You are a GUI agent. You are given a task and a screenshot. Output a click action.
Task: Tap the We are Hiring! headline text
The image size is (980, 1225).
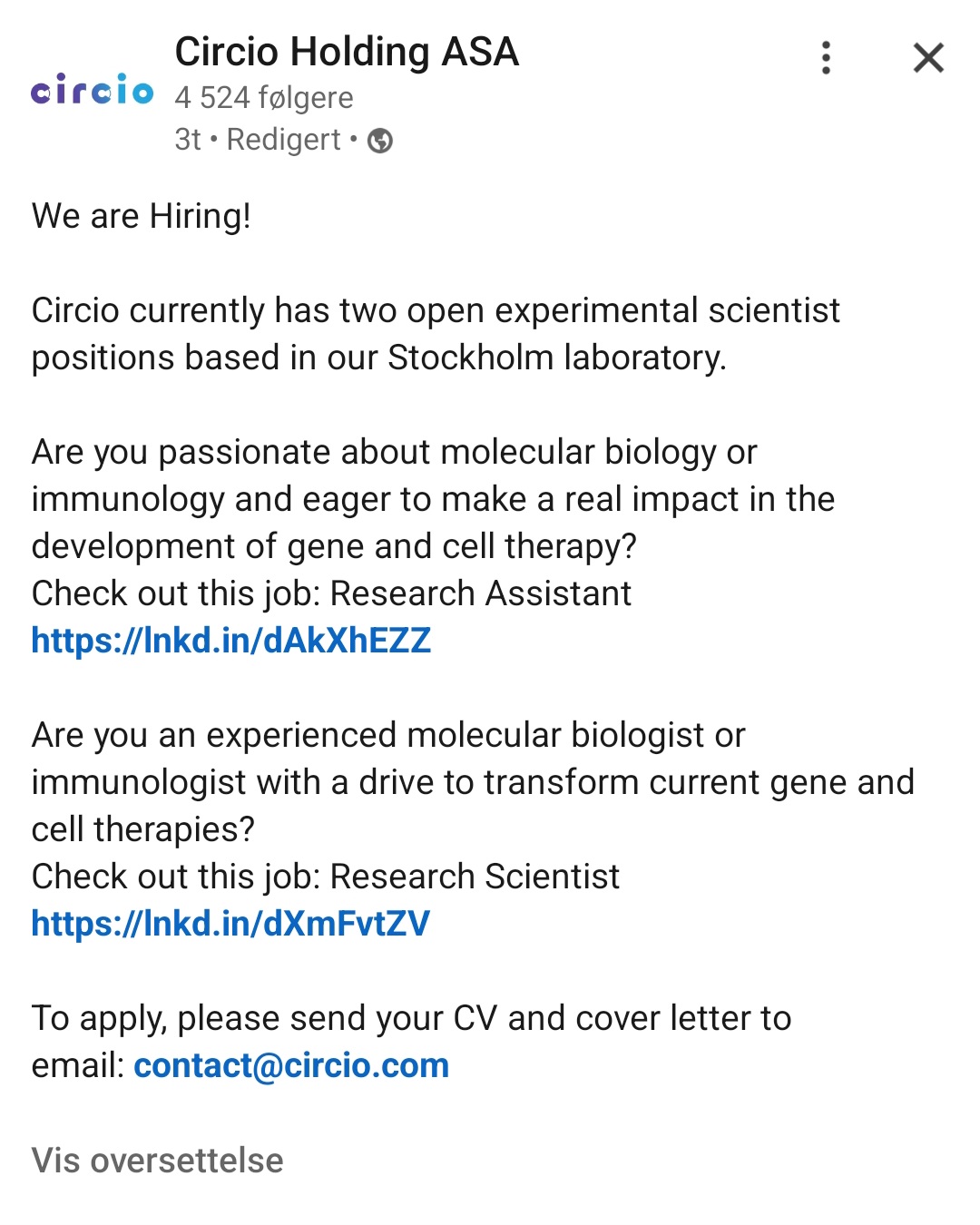pos(142,216)
